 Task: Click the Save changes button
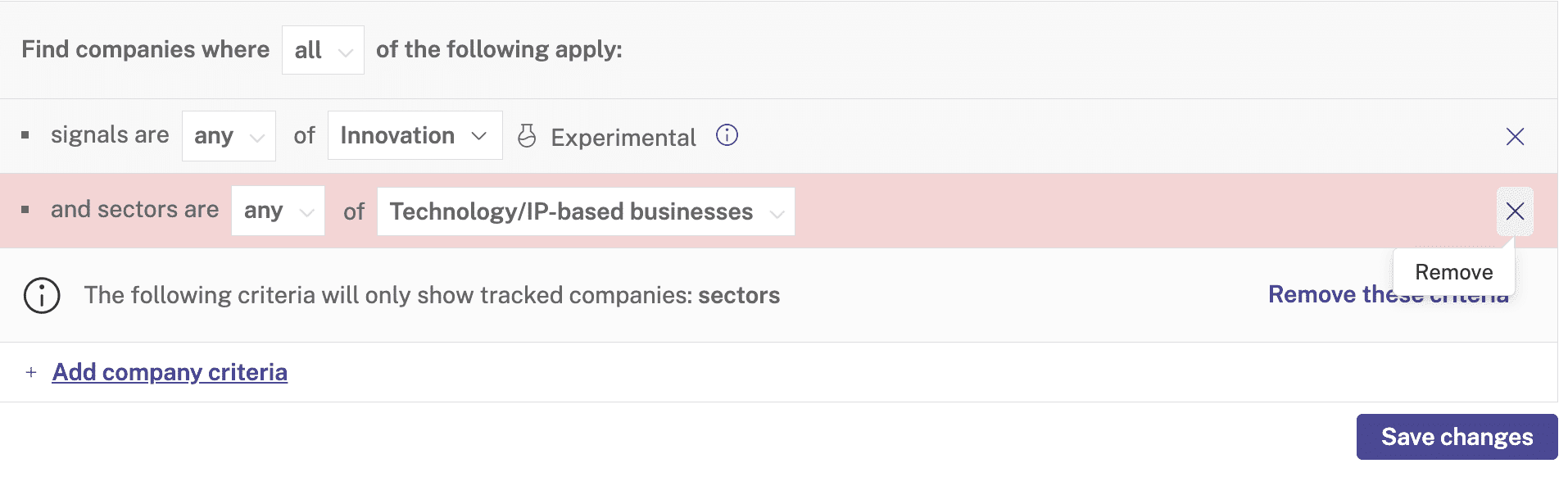tap(1457, 437)
